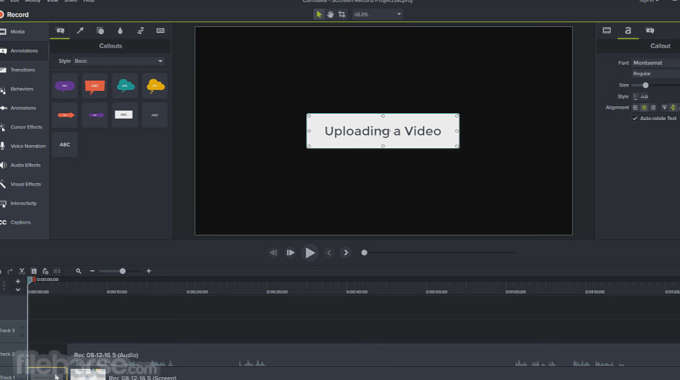680x380 pixels.
Task: Click the Paste timeline icon
Action: point(45,271)
